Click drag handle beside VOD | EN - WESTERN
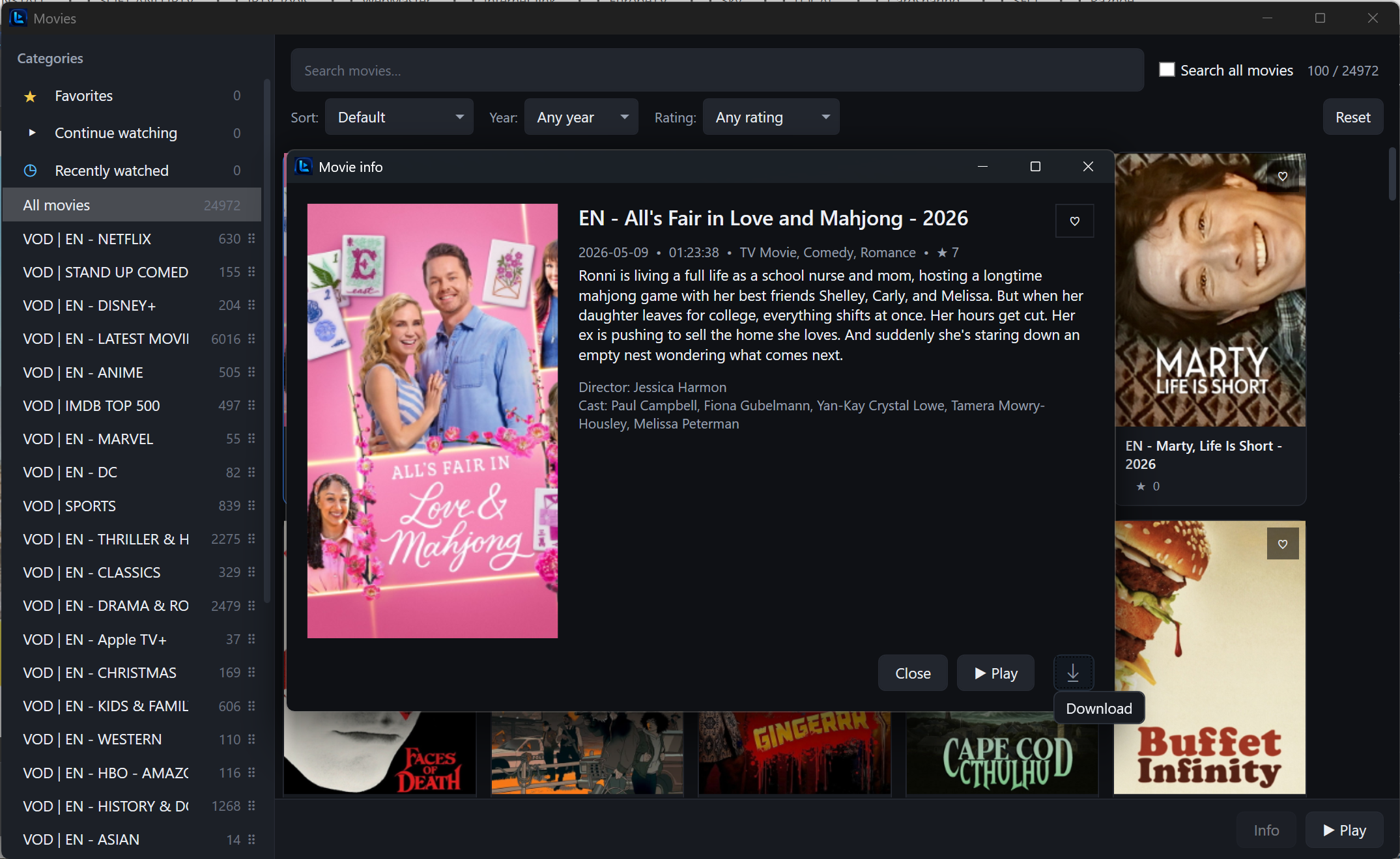1400x859 pixels. (x=251, y=740)
